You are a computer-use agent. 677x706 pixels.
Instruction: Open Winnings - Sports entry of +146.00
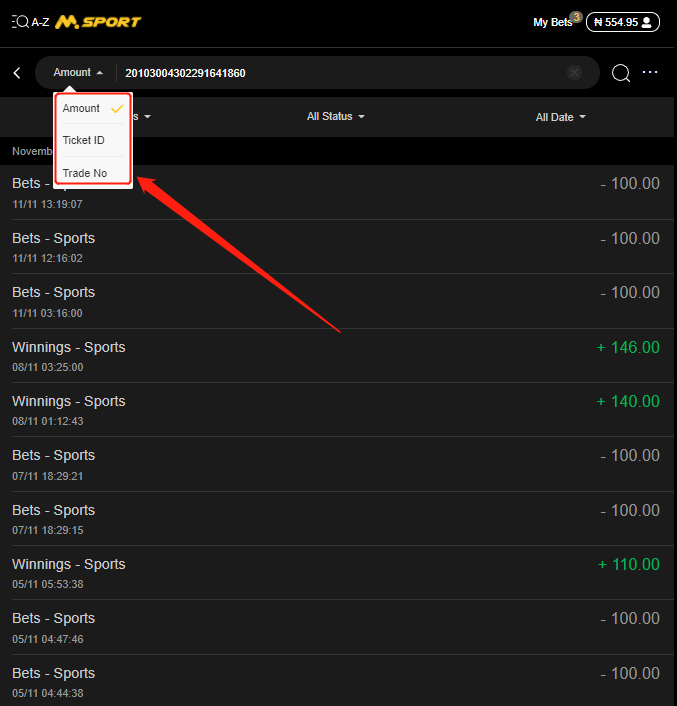coord(338,356)
